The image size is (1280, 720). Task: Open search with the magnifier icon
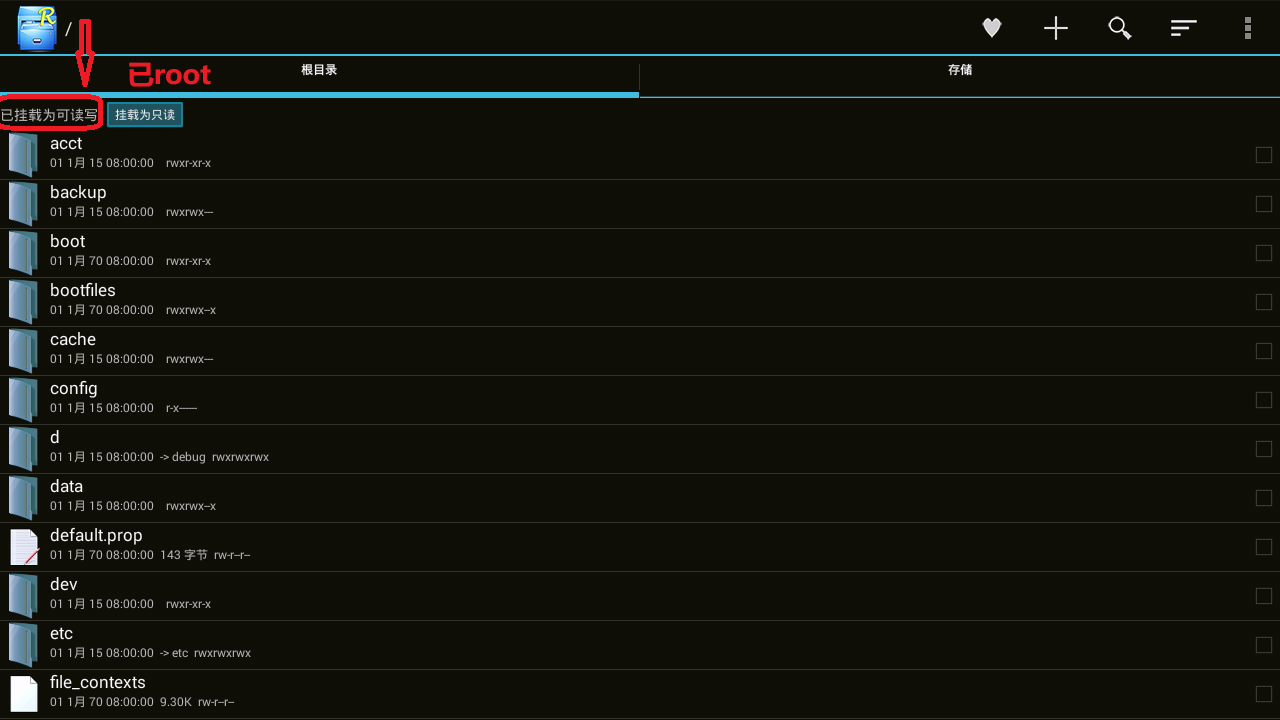point(1120,28)
